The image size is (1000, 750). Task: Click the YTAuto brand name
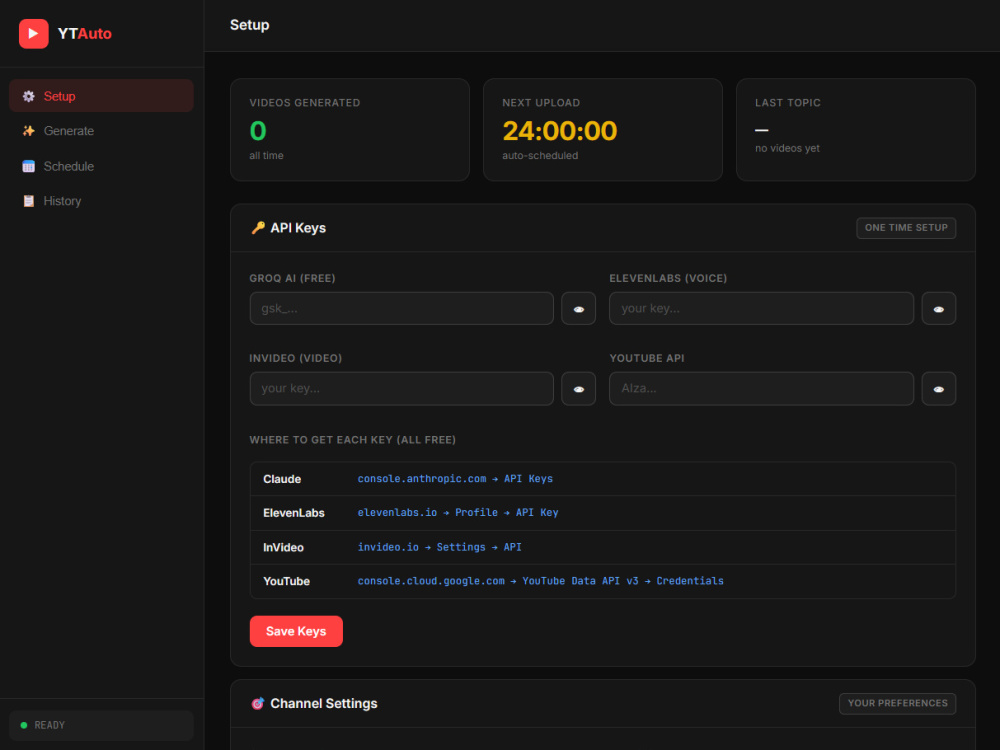(x=84, y=34)
